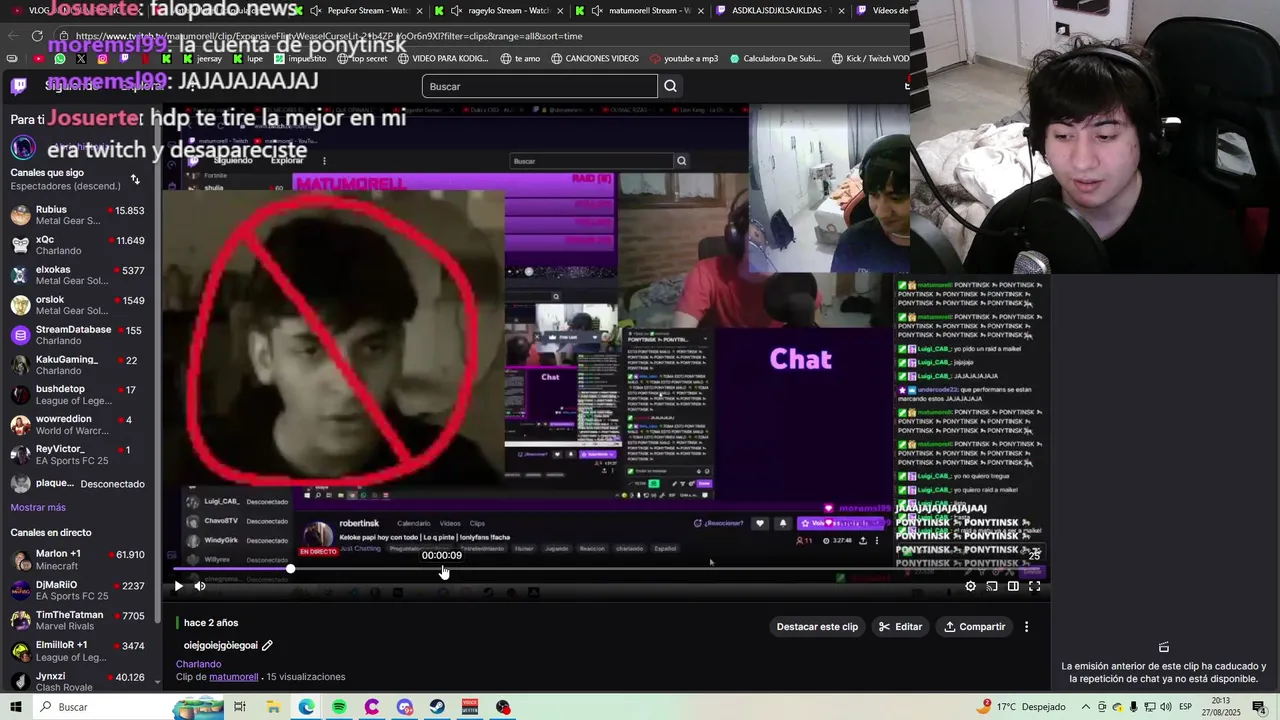Edit the clip title with the pencil icon
Image resolution: width=1280 pixels, height=720 pixels.
click(267, 646)
